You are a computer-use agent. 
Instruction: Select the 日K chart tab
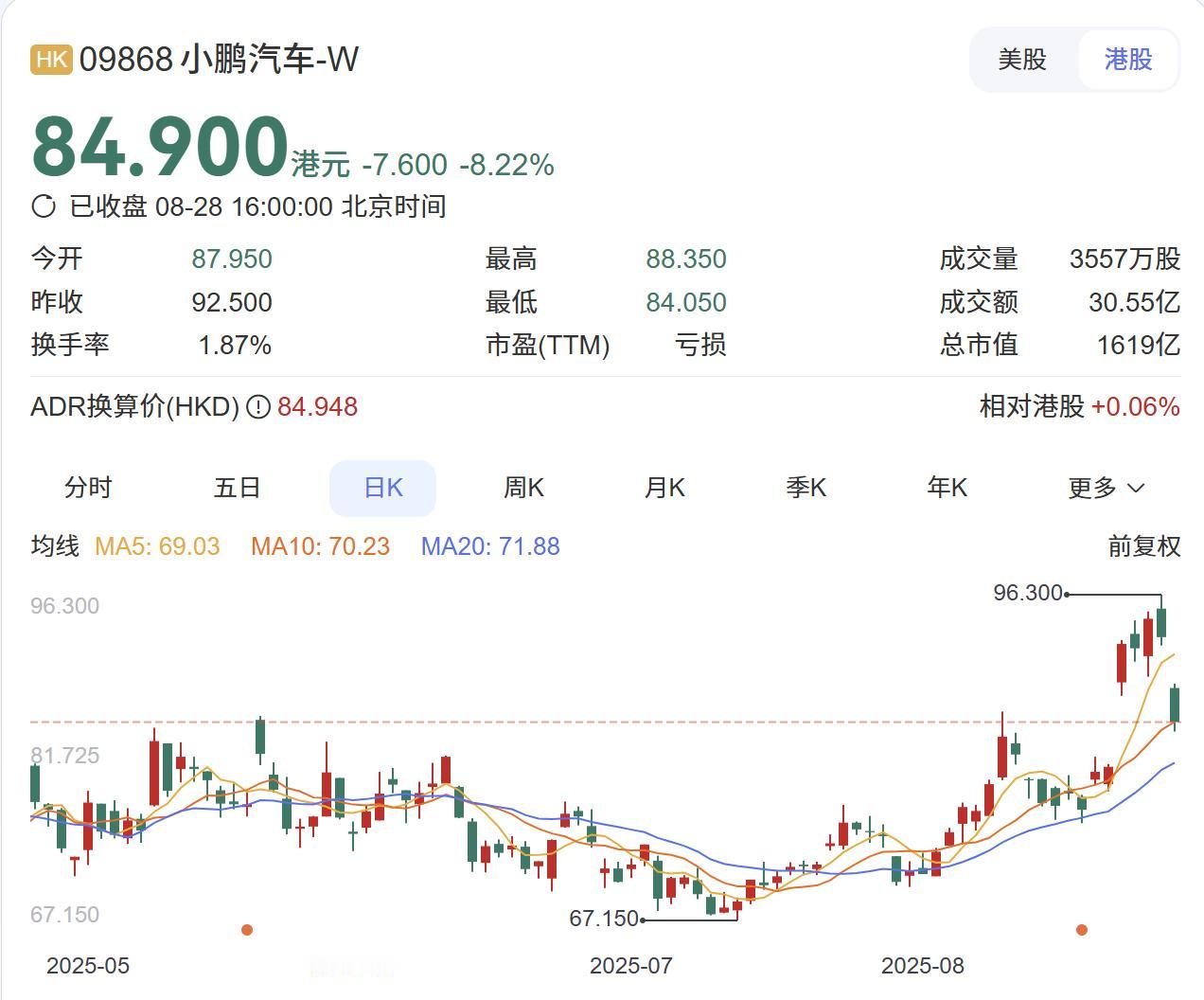[382, 488]
